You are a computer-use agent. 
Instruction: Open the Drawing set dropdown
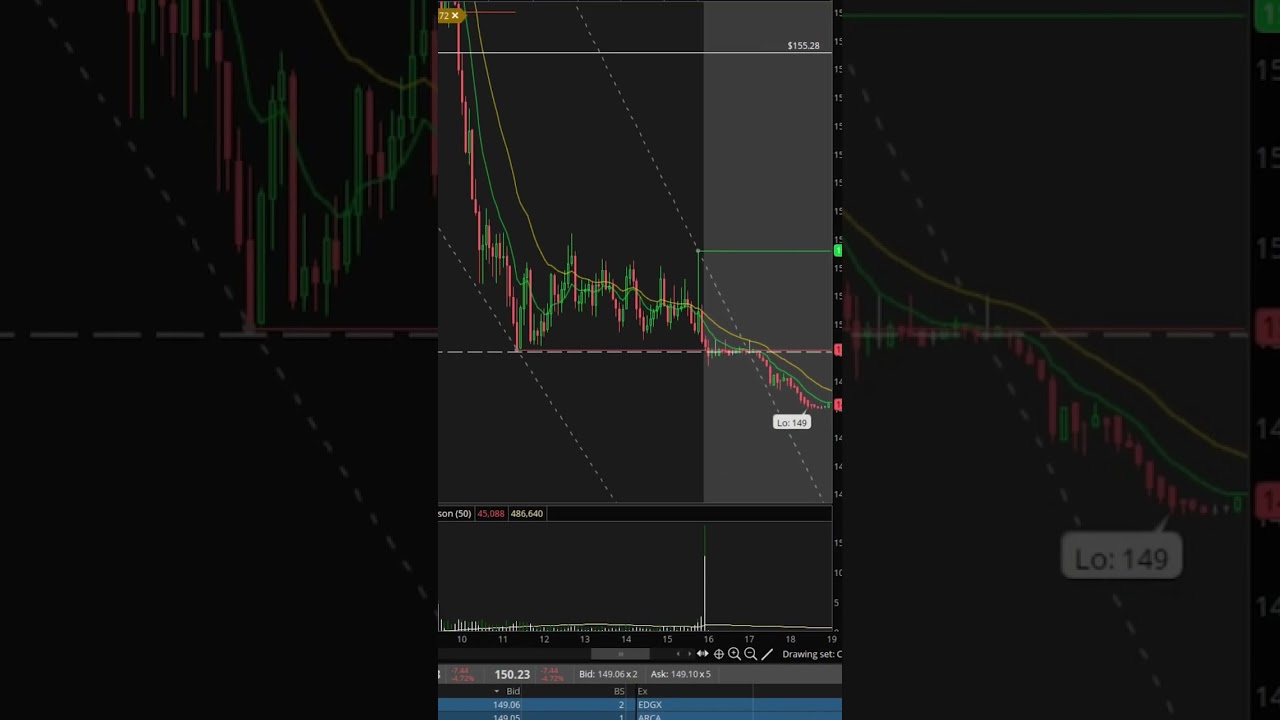coord(811,654)
